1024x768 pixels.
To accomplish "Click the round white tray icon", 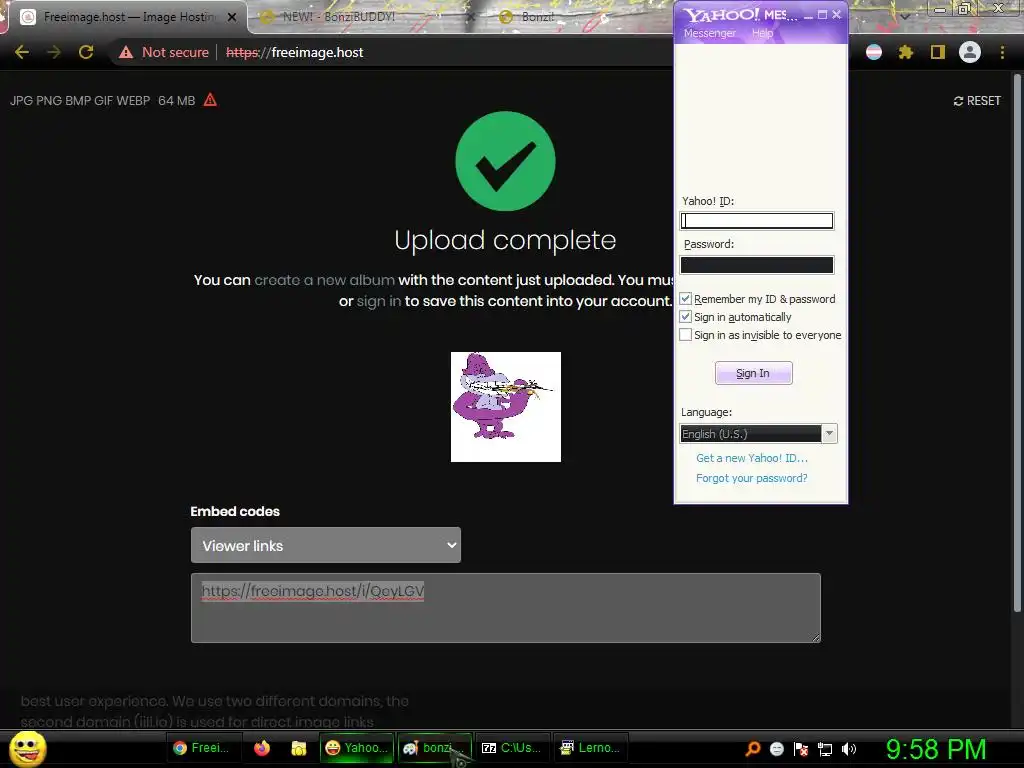I will click(776, 749).
